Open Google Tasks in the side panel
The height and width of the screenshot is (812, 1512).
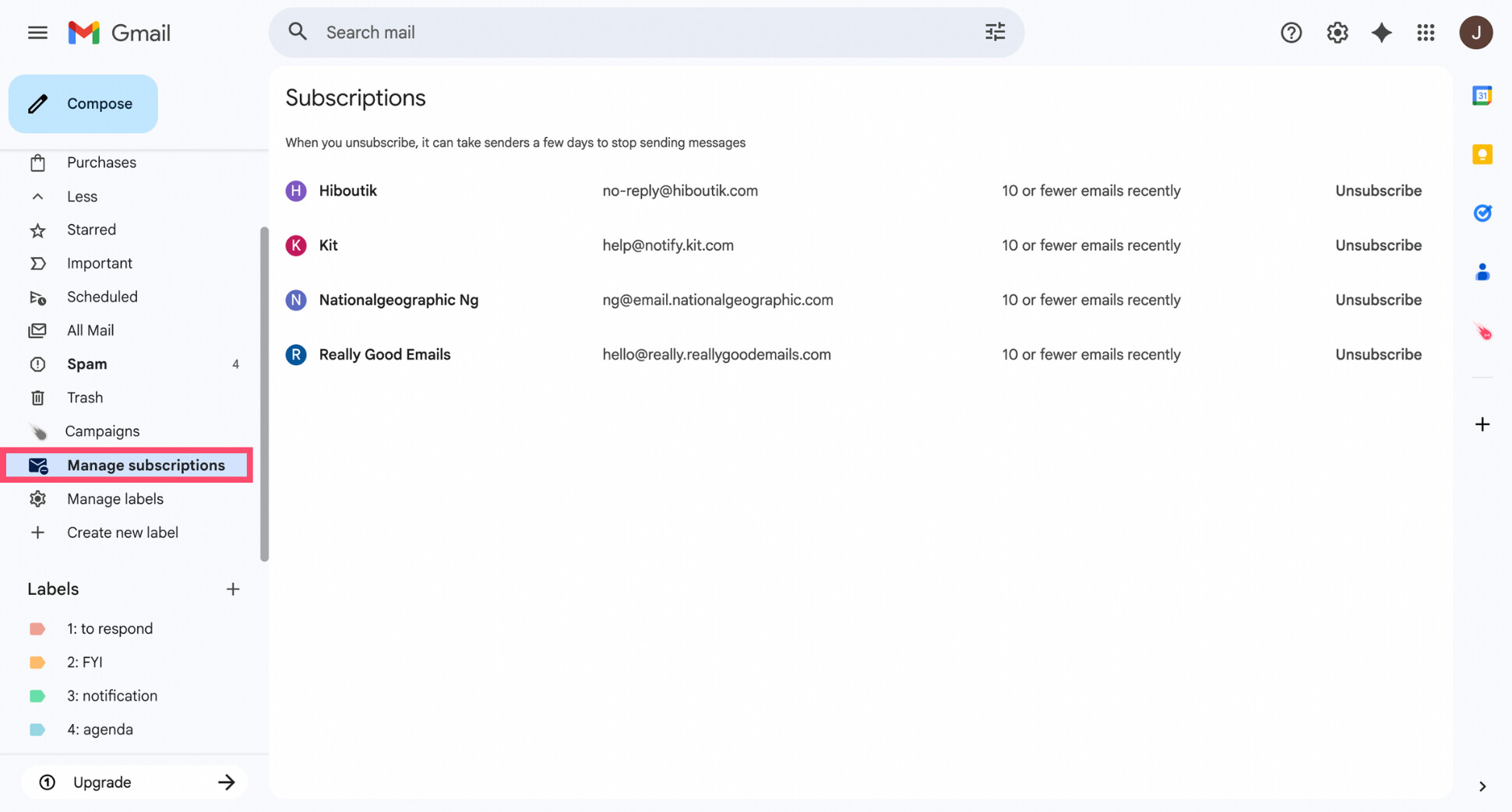1482,213
